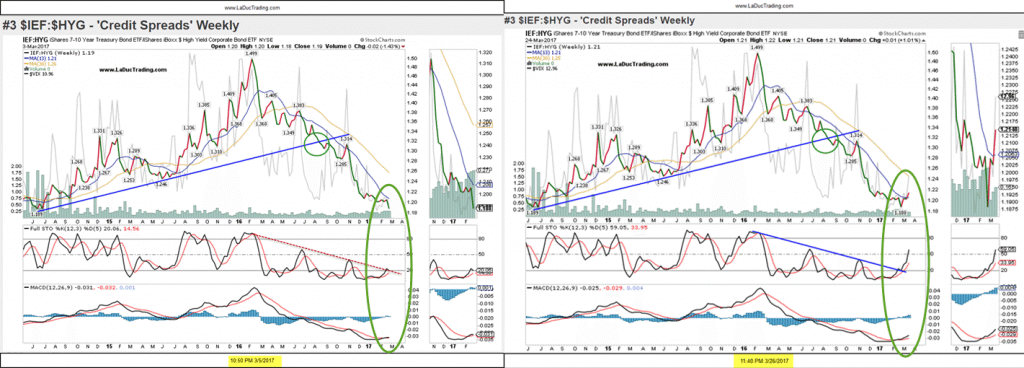The height and width of the screenshot is (368, 1024).
Task: Click the 1.385 price label in left chart
Action: click(203, 104)
